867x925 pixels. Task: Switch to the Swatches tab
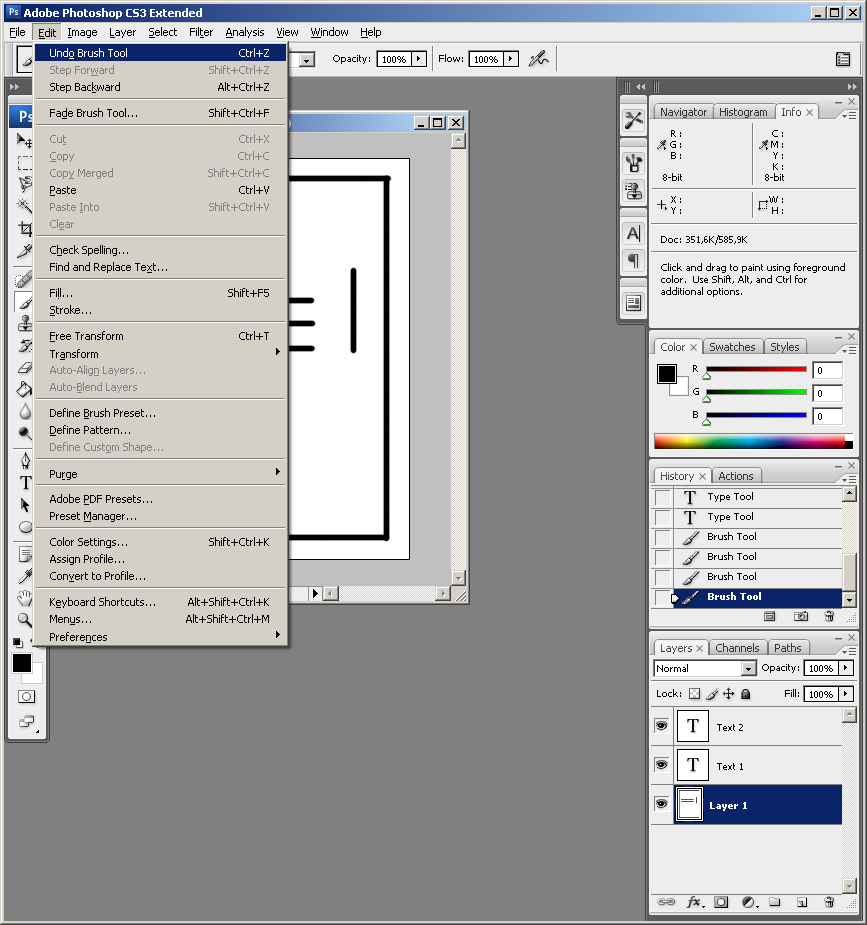coord(732,347)
